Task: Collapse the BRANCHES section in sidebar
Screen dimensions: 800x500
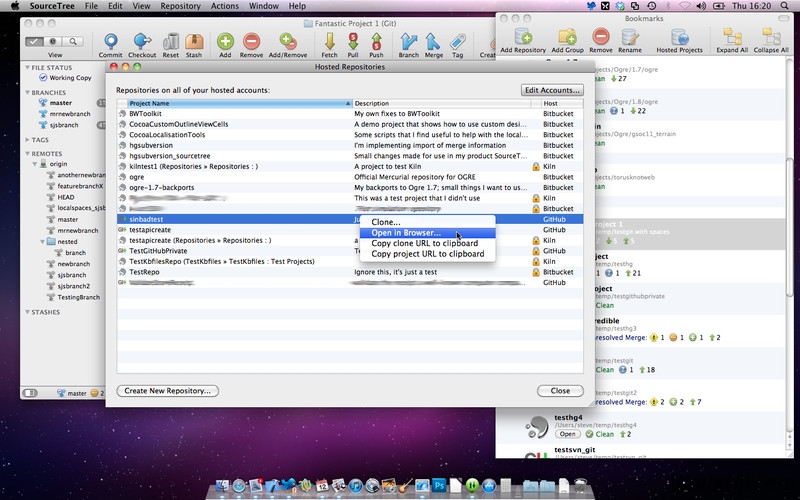Action: 26,90
